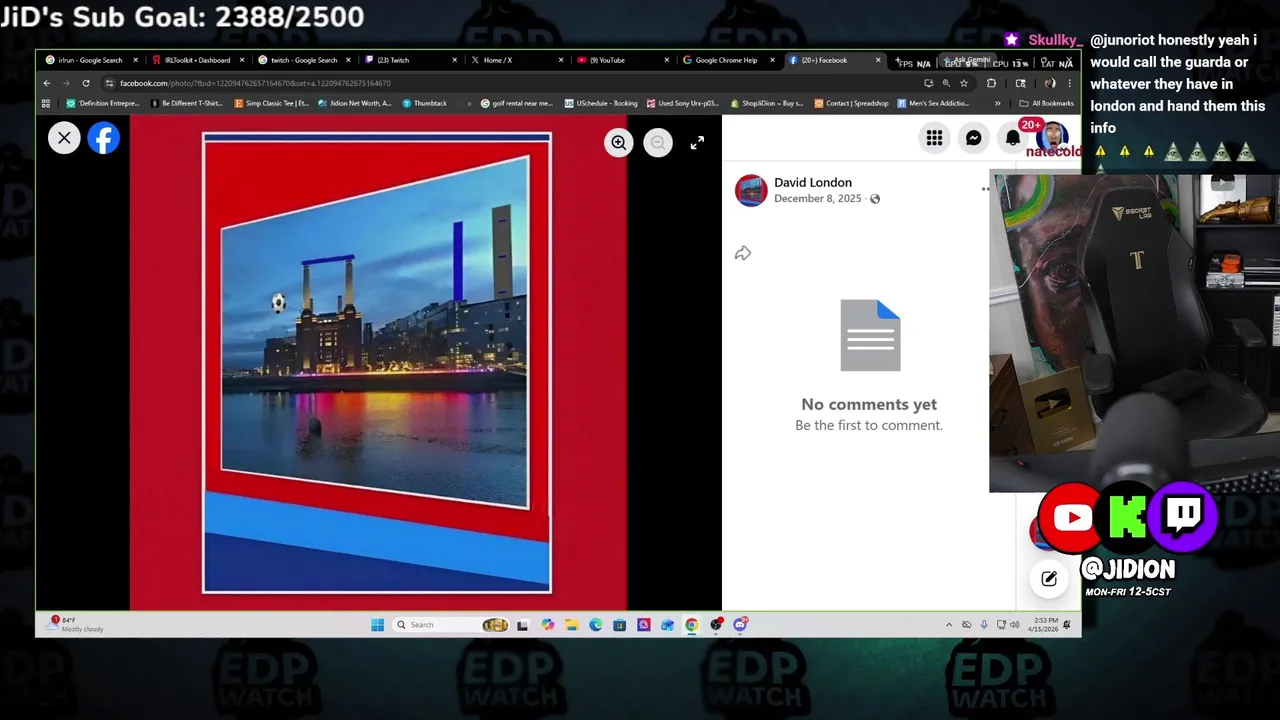
Task: Open File Explorer from taskbar
Action: [x=571, y=625]
